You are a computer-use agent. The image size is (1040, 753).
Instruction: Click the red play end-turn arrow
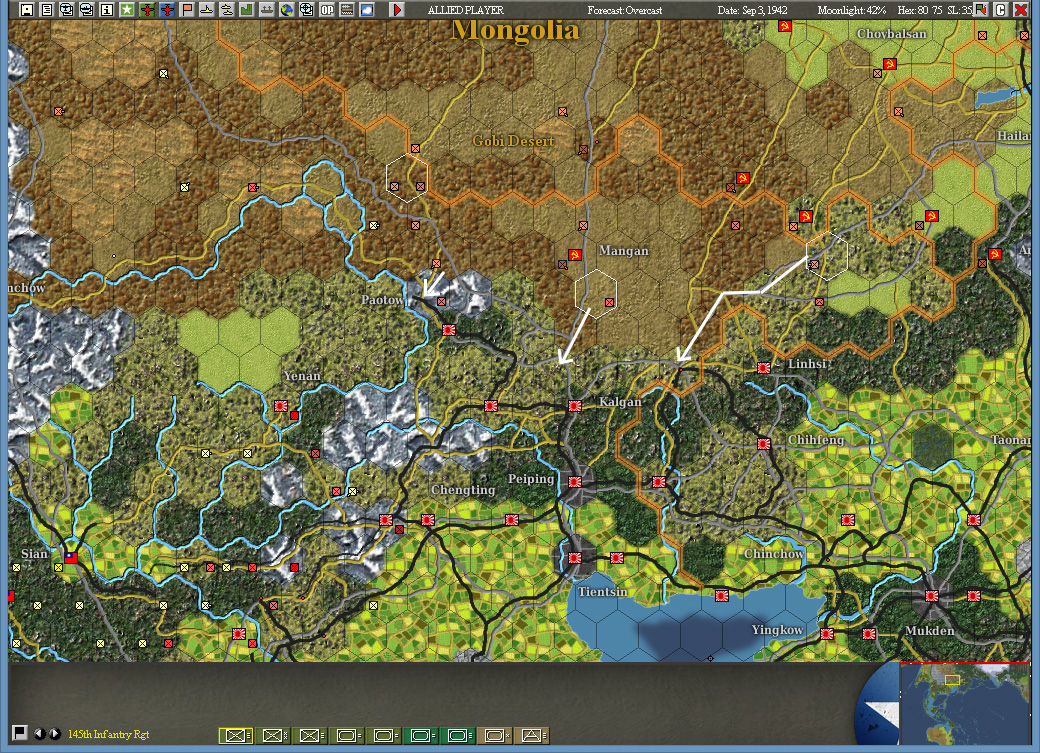397,9
